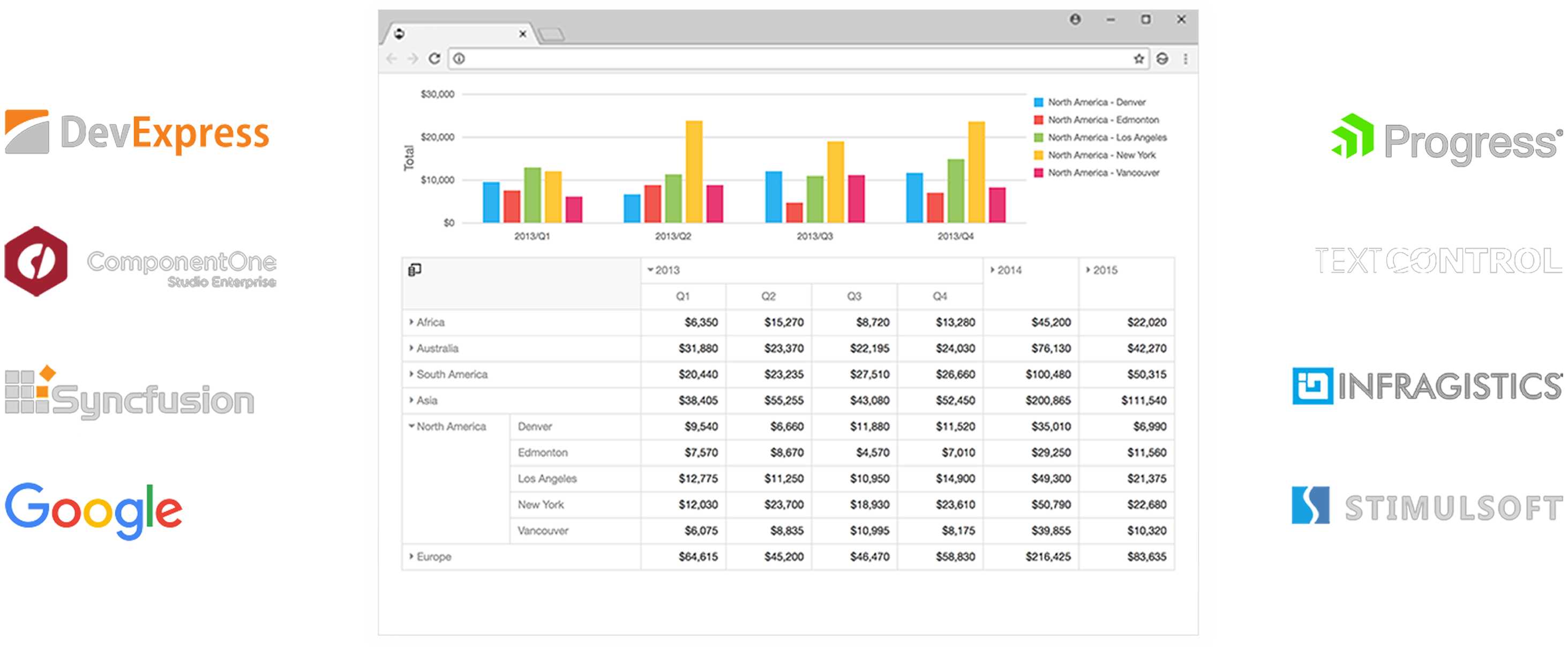The image size is (1568, 647).
Task: Select the Denver Q3 cell $11,880
Action: pos(854,427)
